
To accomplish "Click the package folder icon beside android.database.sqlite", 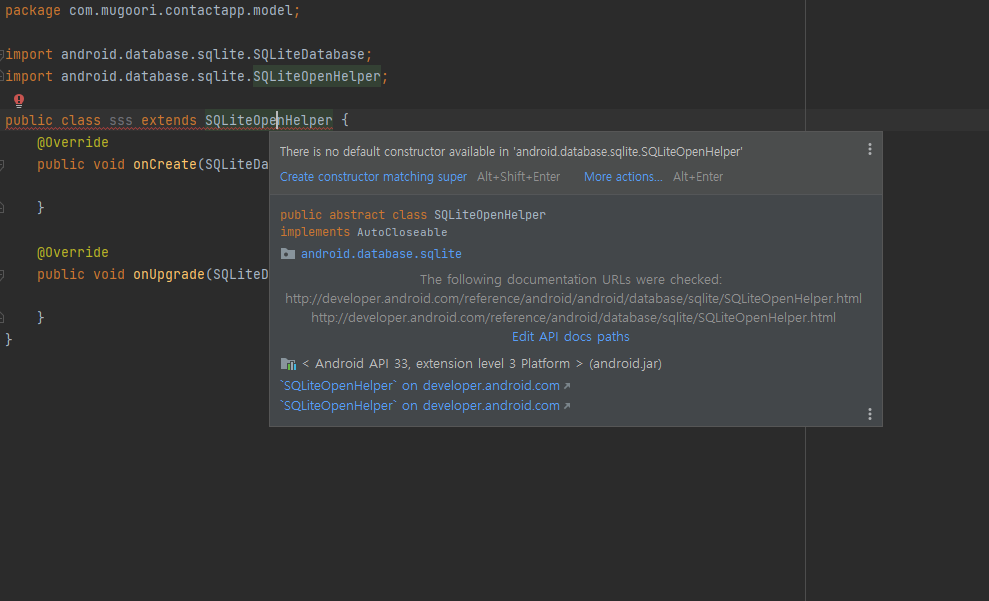I will (288, 254).
